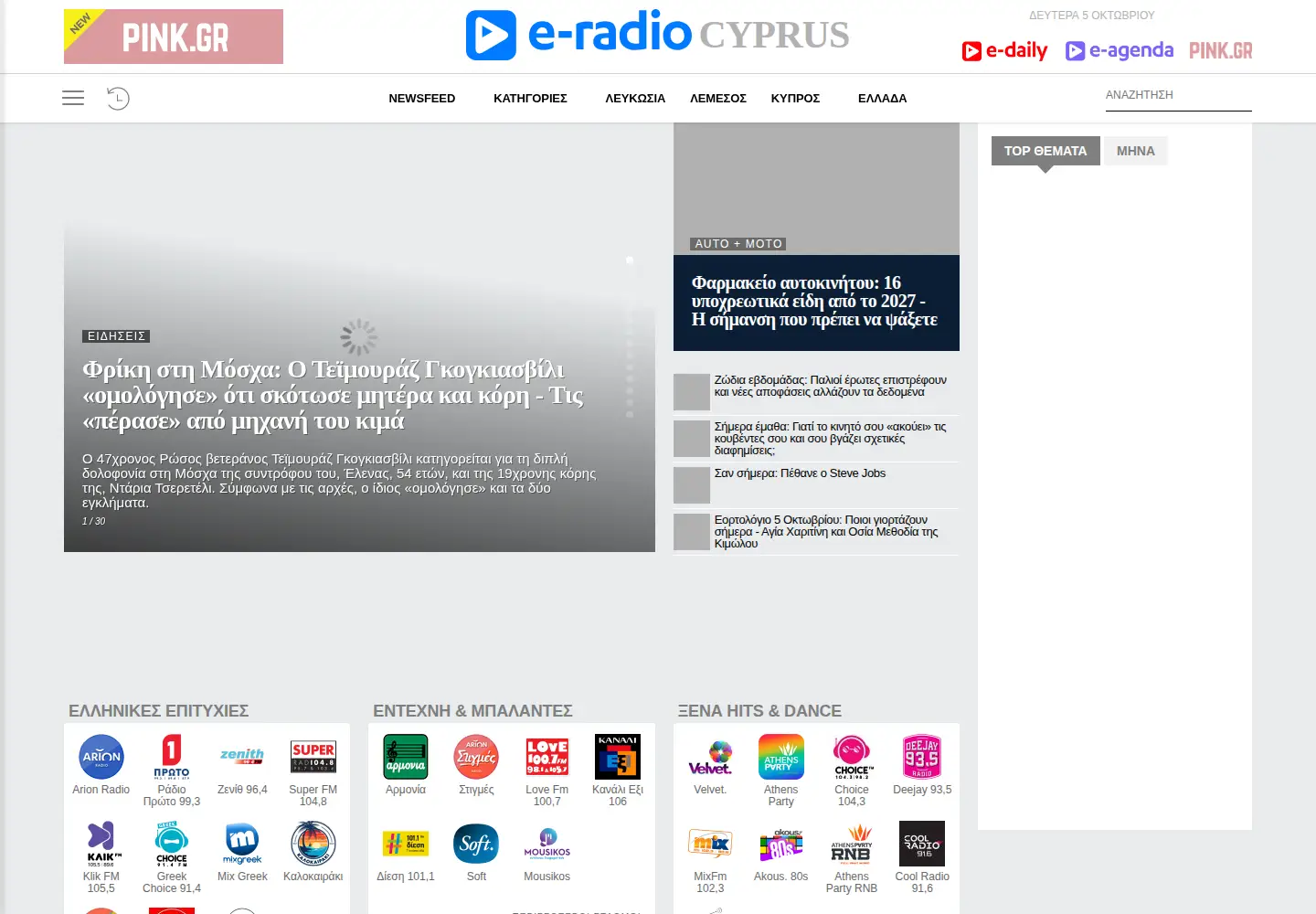Open the e-agenda link in header

pyautogui.click(x=1120, y=51)
